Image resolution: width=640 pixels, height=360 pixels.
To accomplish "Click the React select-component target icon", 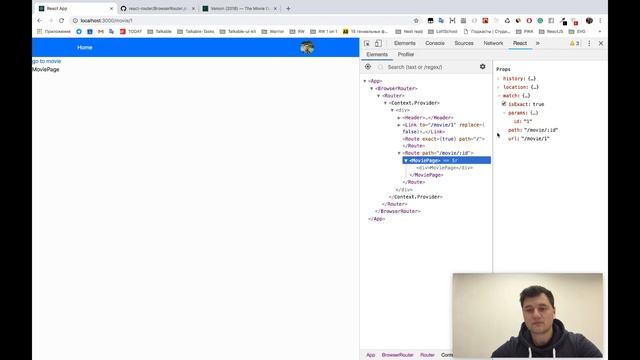I will (368, 67).
